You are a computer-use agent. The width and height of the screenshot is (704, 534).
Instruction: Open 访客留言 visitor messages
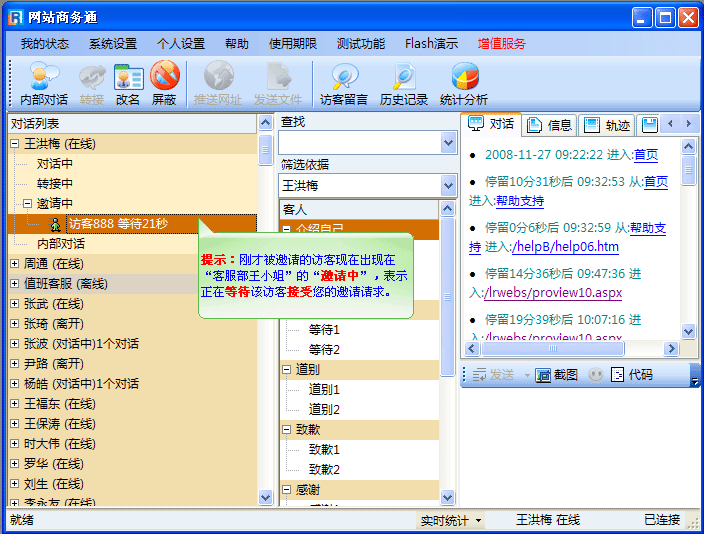click(344, 84)
